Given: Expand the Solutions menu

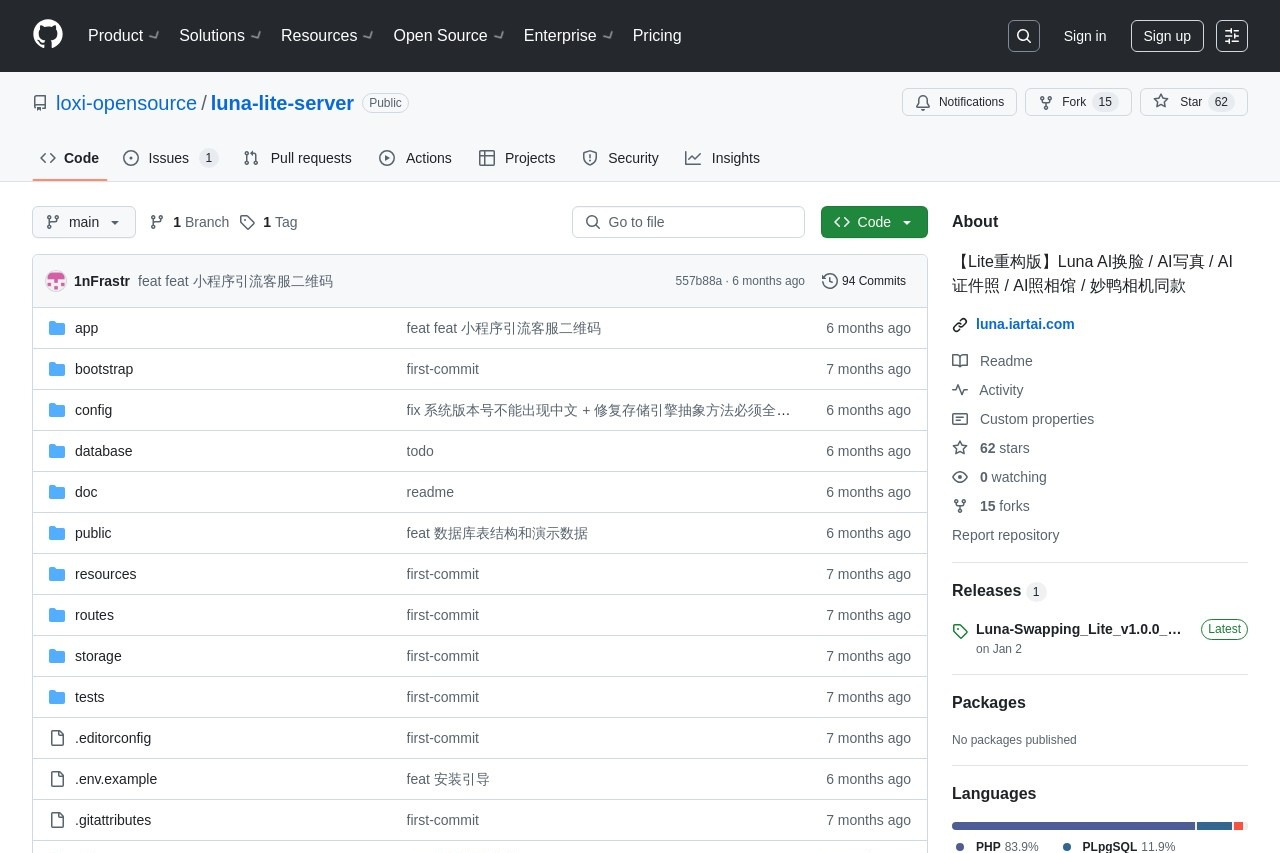Looking at the screenshot, I should (x=220, y=36).
